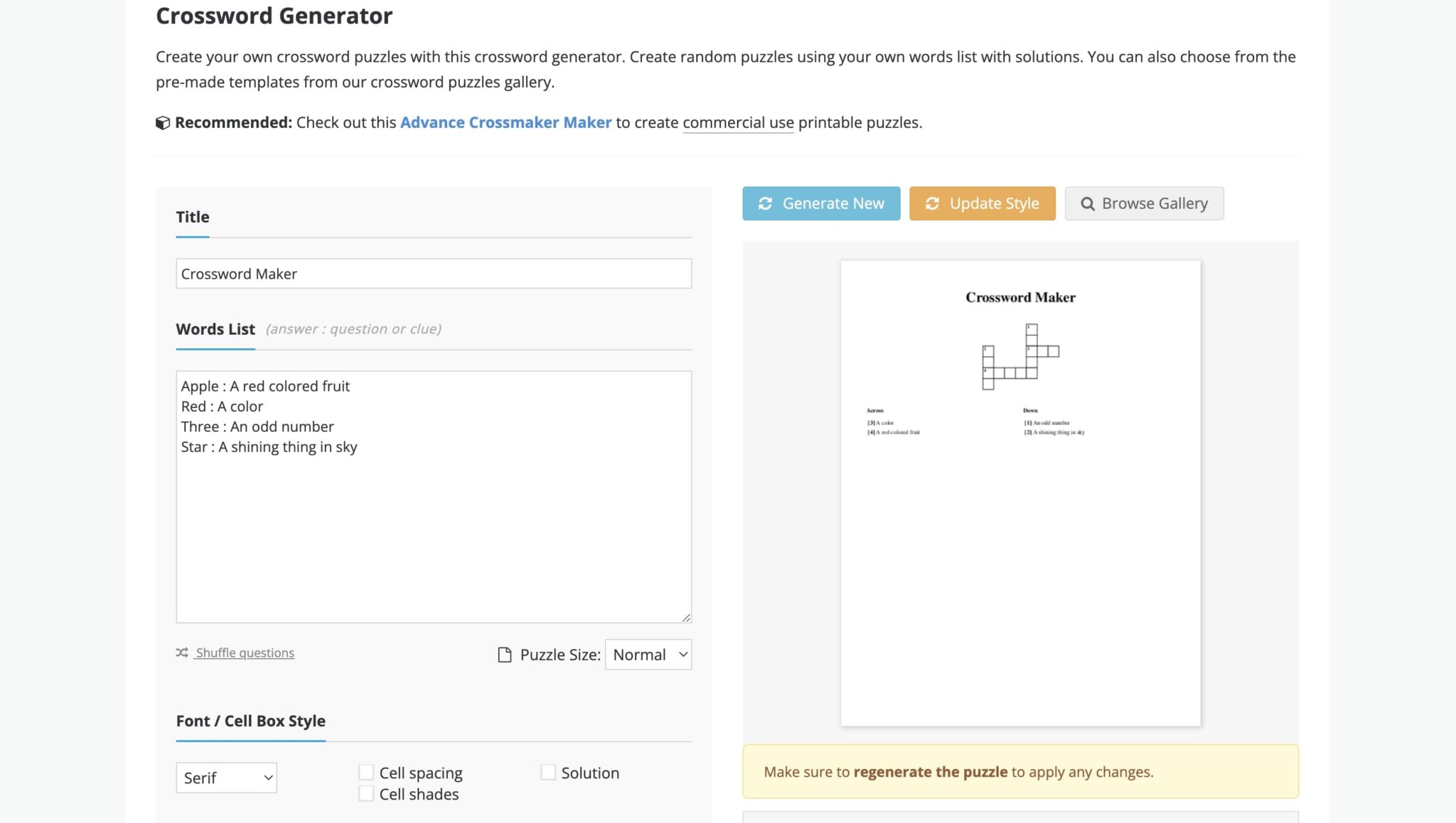The width and height of the screenshot is (1456, 823).
Task: Click the magnifier icon on Browse Gallery
Action: (1087, 204)
